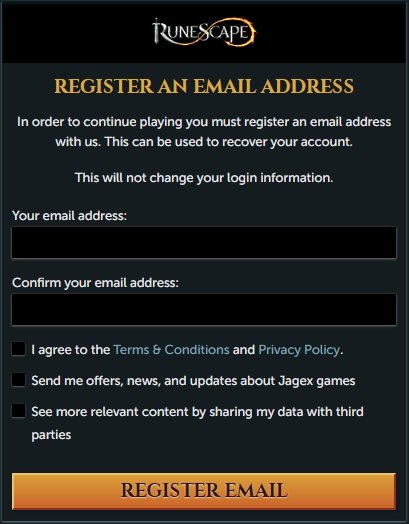This screenshot has height=524, width=409.
Task: Check the third-party data sharing checkbox
Action: point(19,411)
